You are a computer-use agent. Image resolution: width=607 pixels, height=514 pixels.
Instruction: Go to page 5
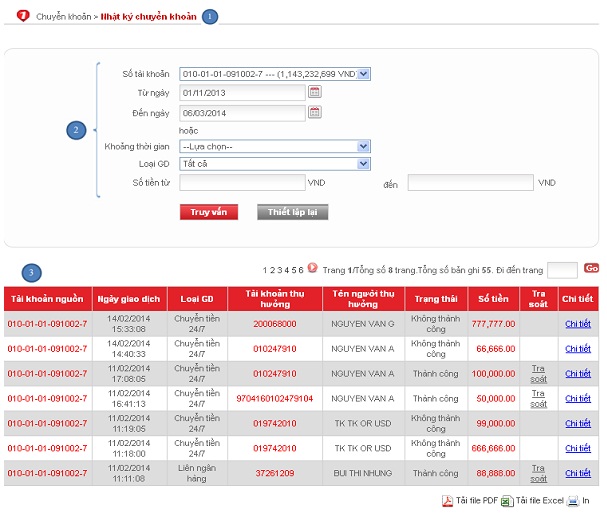294,270
